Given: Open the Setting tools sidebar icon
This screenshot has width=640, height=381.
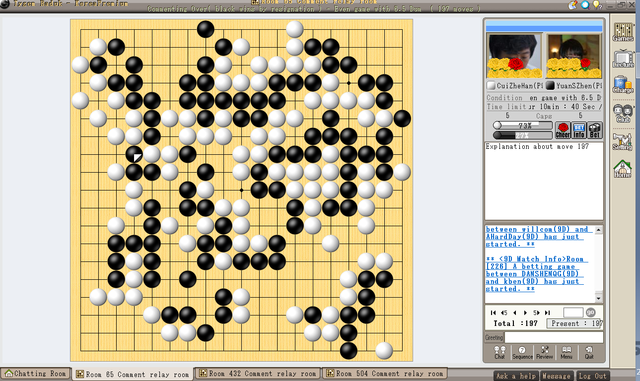Looking at the screenshot, I should [623, 141].
